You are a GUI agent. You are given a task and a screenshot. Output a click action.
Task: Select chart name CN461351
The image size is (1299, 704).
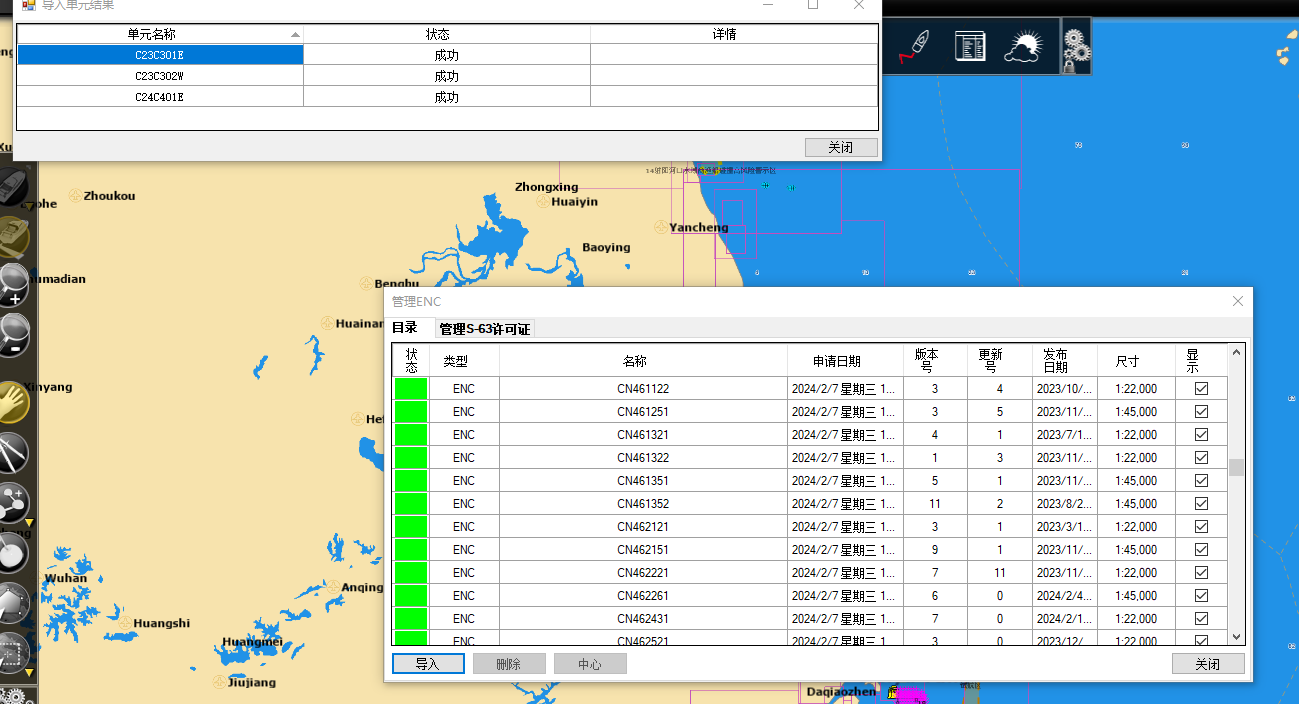pos(643,480)
